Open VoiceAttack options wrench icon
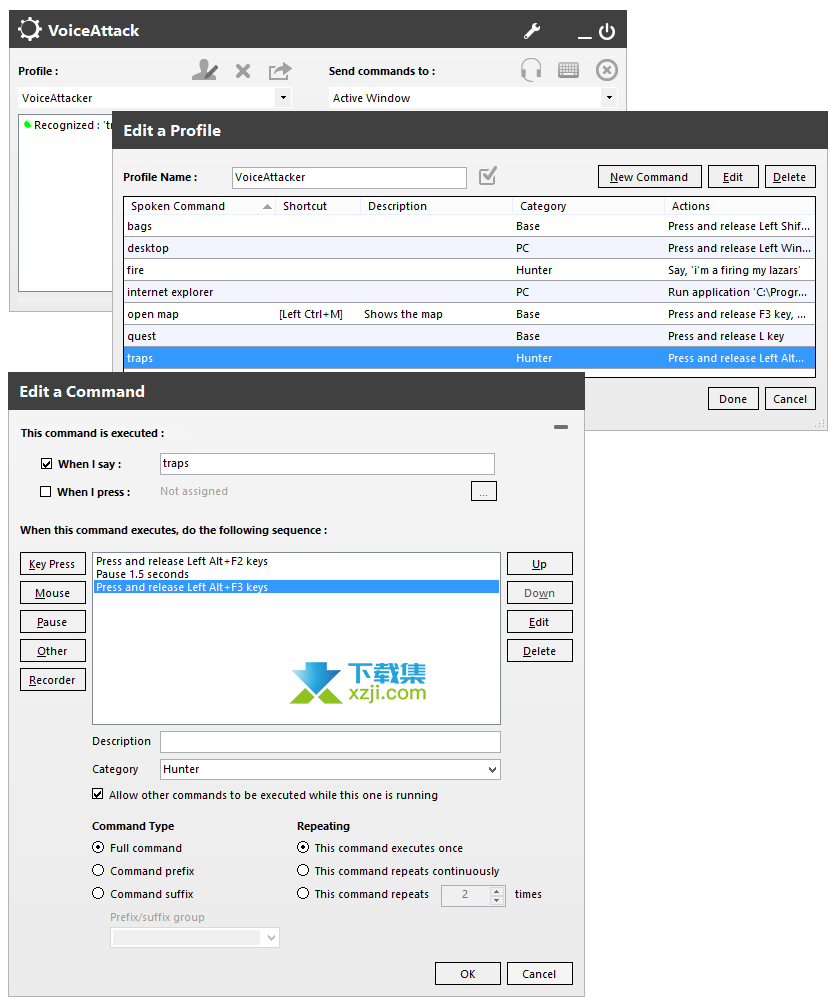 click(532, 31)
